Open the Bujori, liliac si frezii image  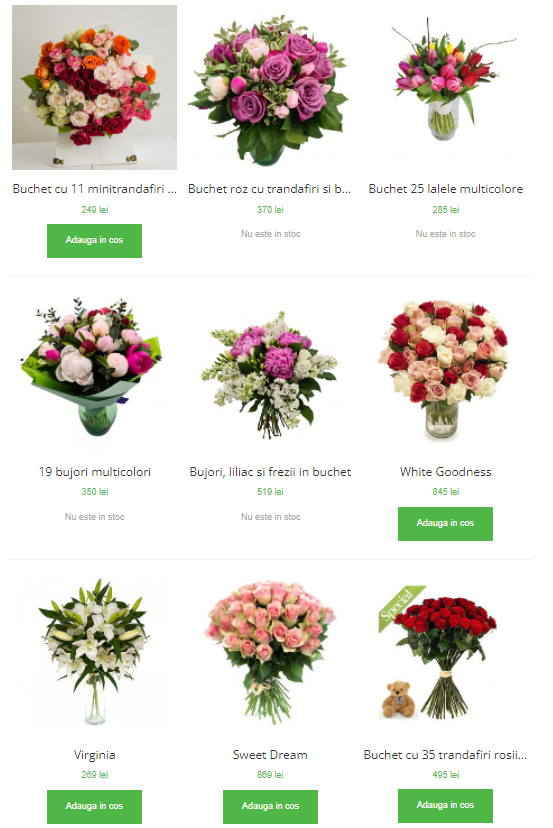click(x=270, y=370)
